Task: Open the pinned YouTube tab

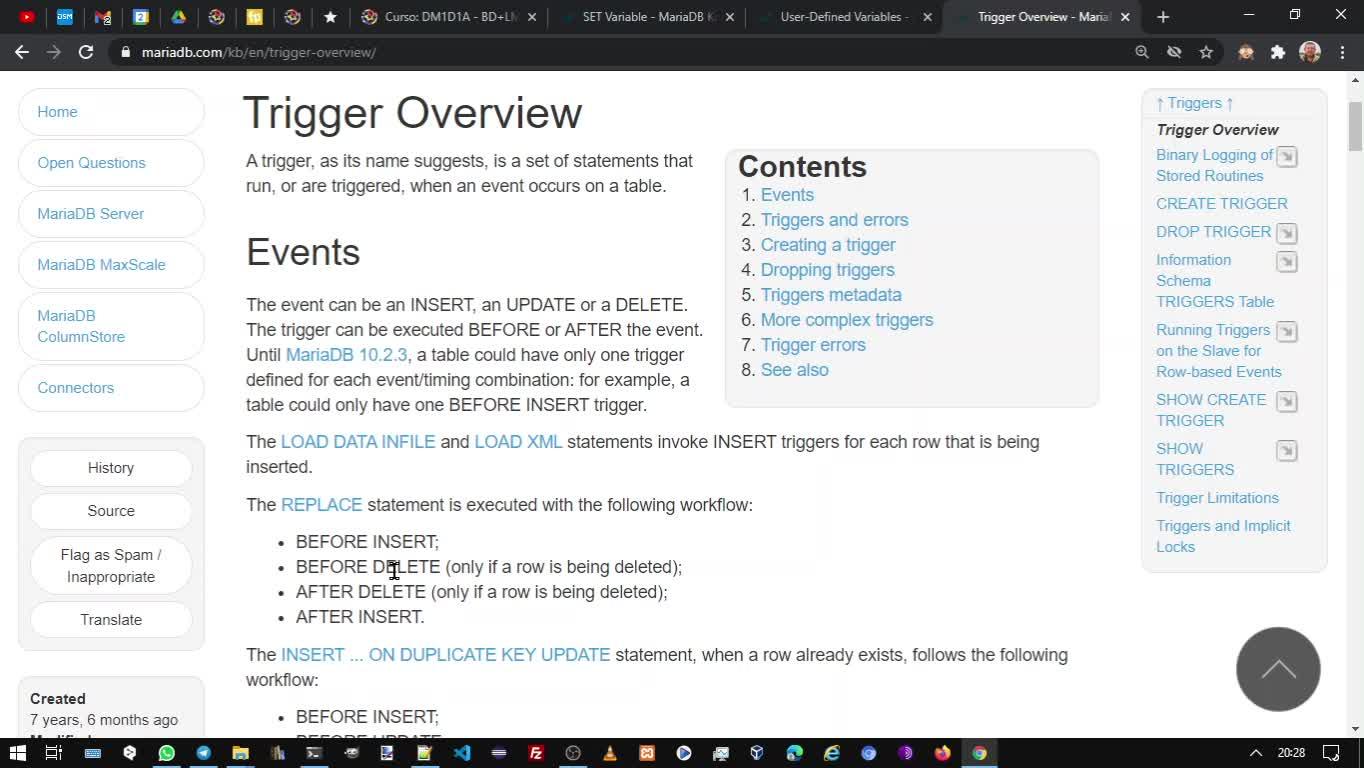Action: tap(27, 17)
